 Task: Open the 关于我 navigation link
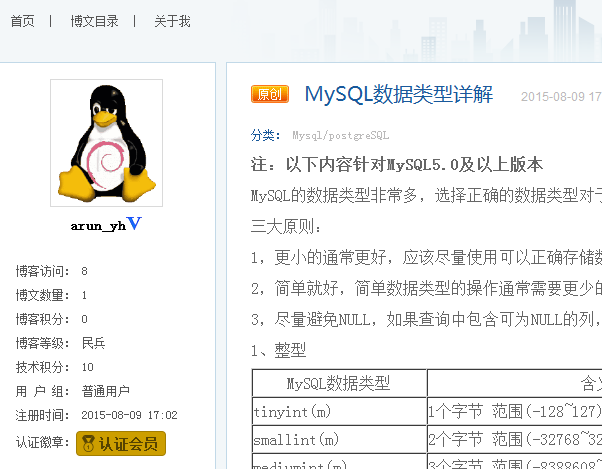coord(172,21)
